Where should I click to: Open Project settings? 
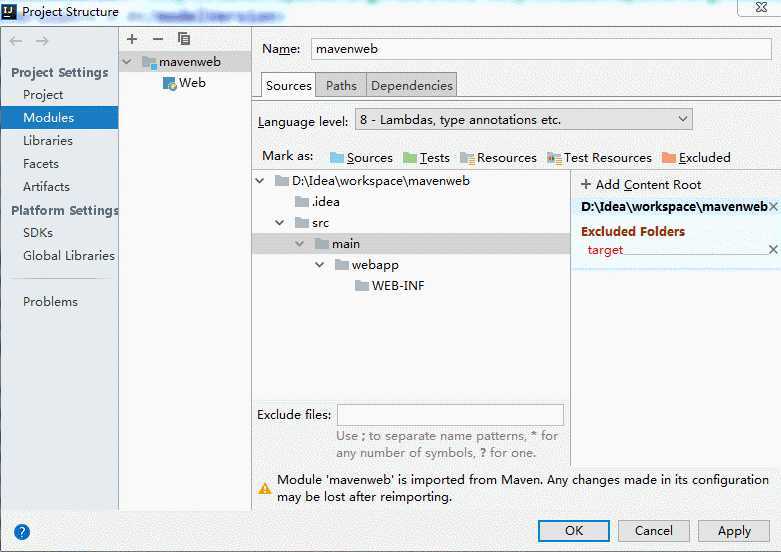pos(43,95)
